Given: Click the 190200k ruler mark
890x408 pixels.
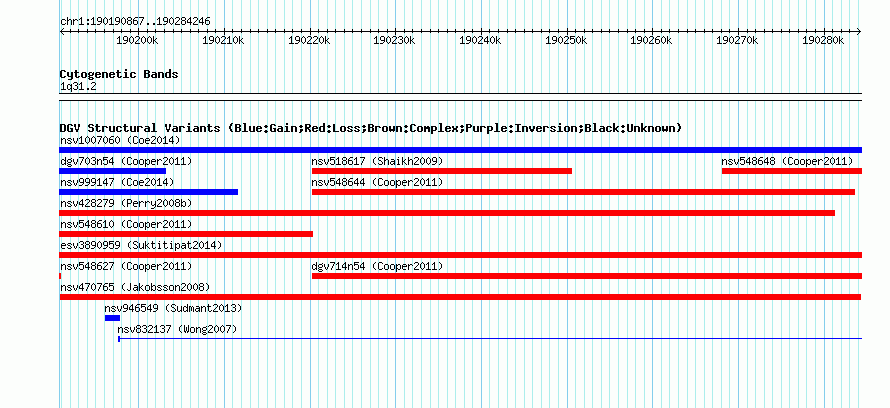Looking at the screenshot, I should (138, 41).
